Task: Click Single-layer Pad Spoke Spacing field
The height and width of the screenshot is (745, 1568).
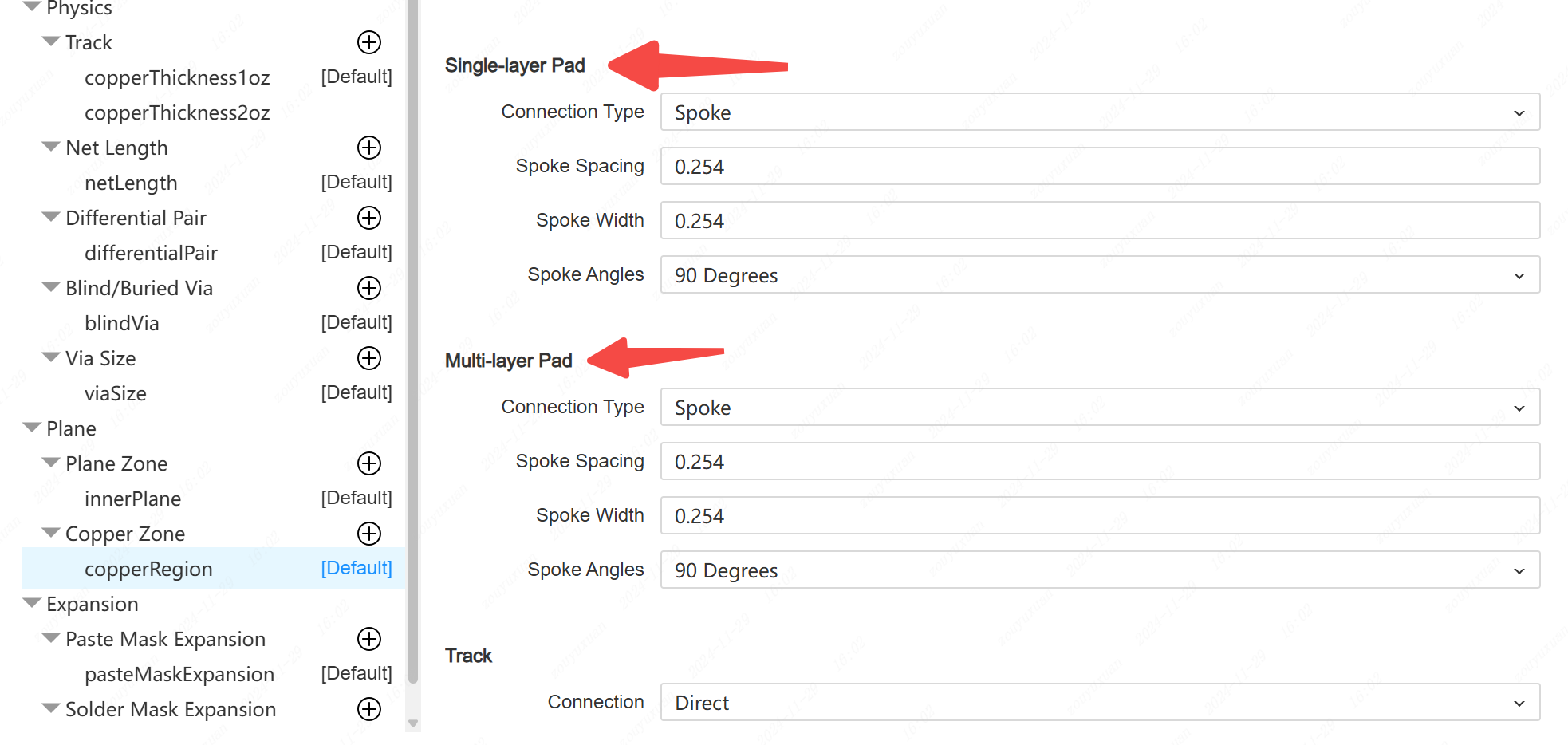Action: (1099, 167)
